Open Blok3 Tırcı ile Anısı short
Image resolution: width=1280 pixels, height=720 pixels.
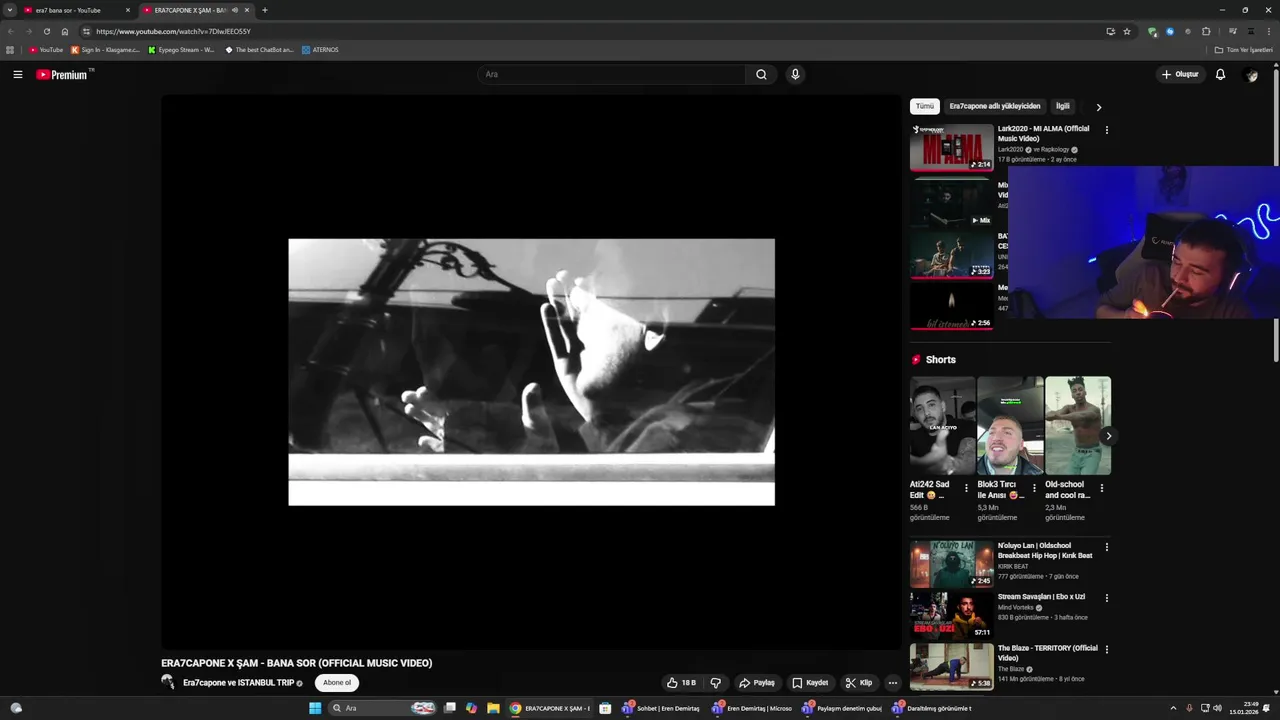1010,425
